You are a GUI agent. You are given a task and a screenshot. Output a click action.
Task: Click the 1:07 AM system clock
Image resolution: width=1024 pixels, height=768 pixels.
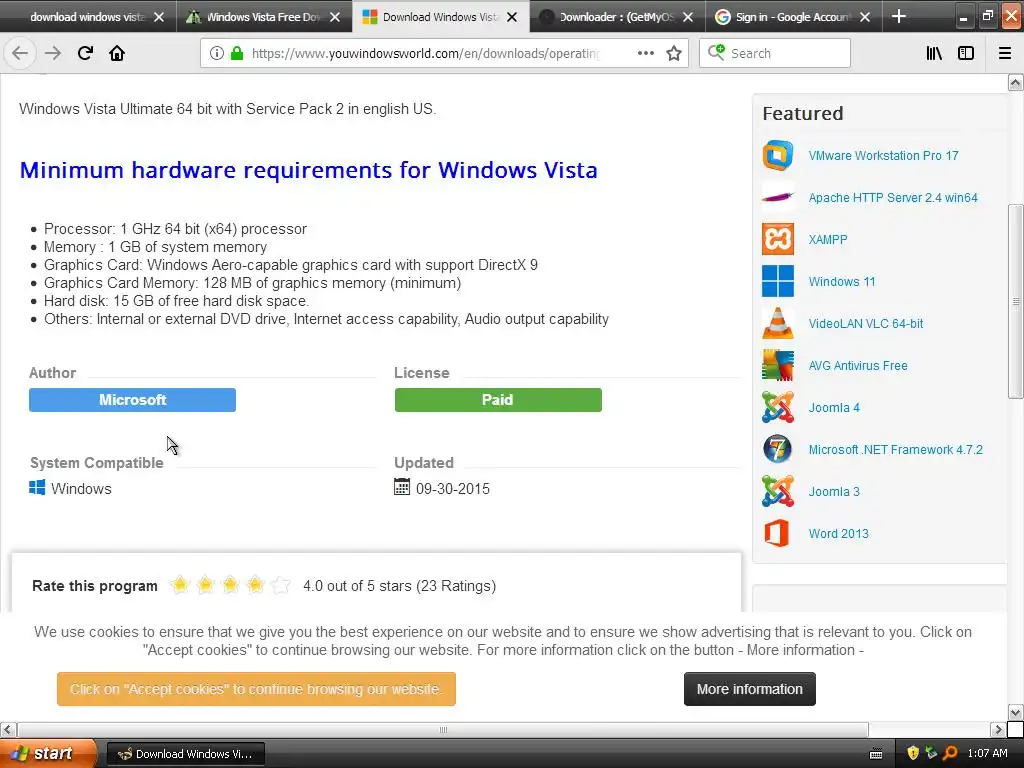(987, 754)
